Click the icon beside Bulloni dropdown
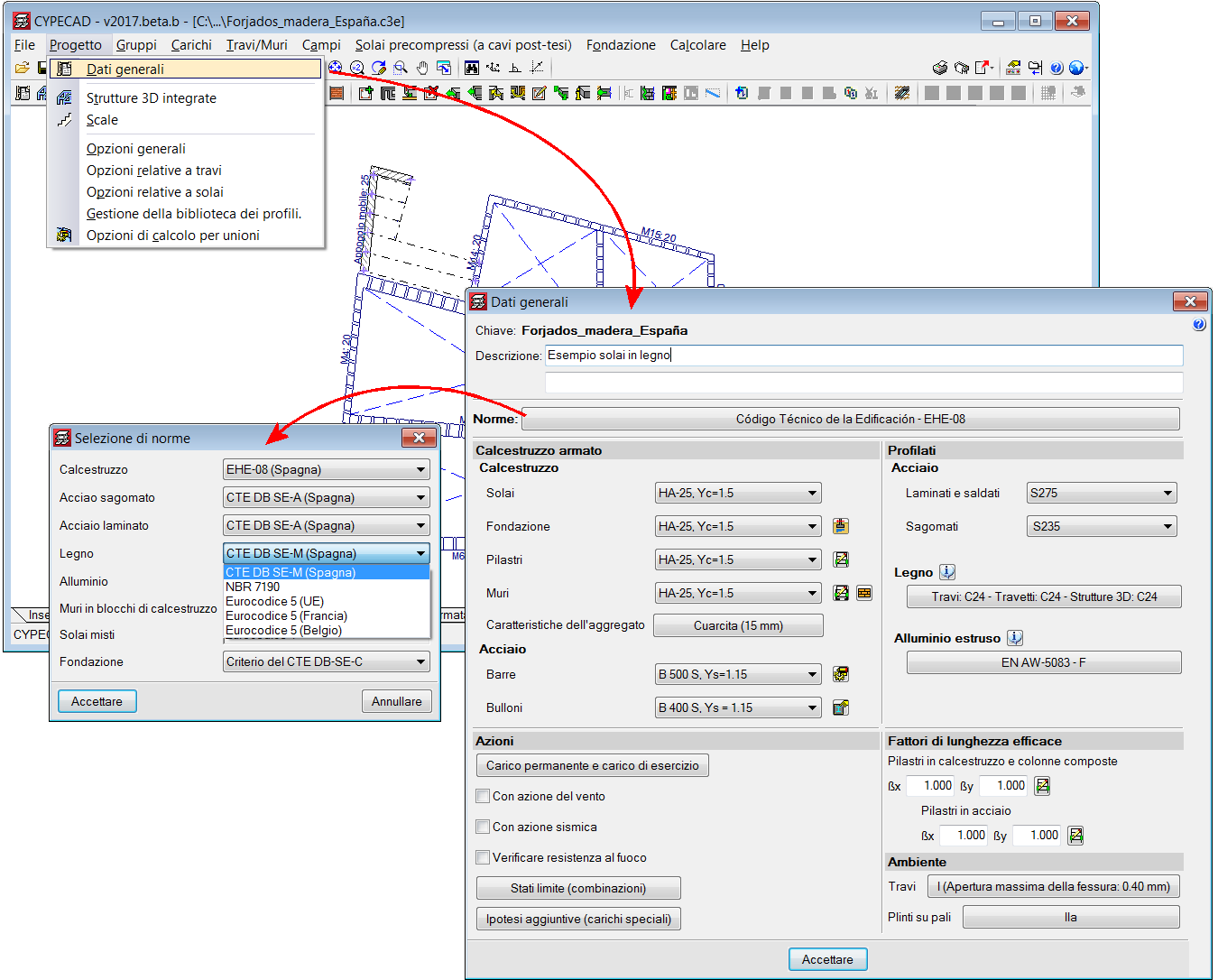 tap(841, 707)
